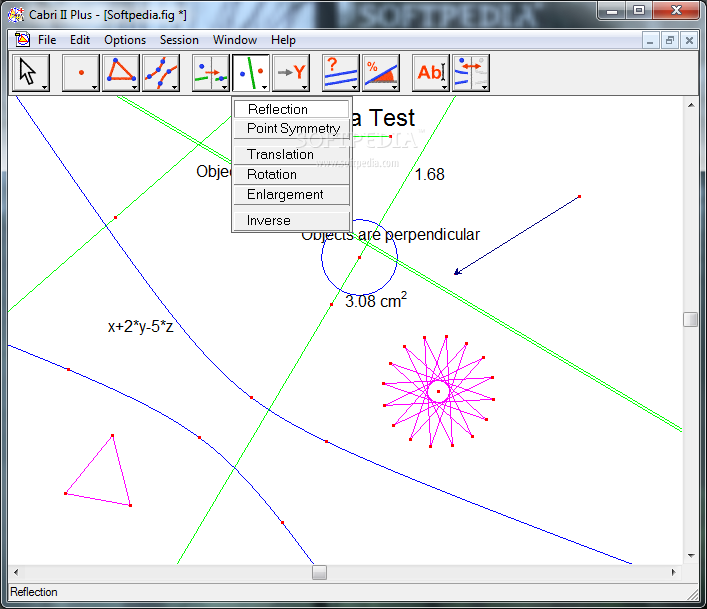Click the dark blue vector arrow
The width and height of the screenshot is (707, 609).
pyautogui.click(x=518, y=234)
